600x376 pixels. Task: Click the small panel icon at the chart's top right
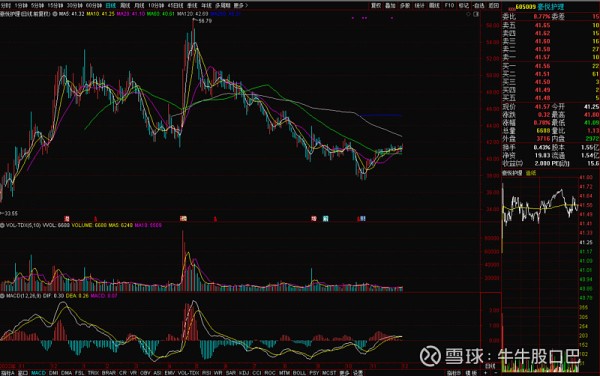(x=476, y=14)
